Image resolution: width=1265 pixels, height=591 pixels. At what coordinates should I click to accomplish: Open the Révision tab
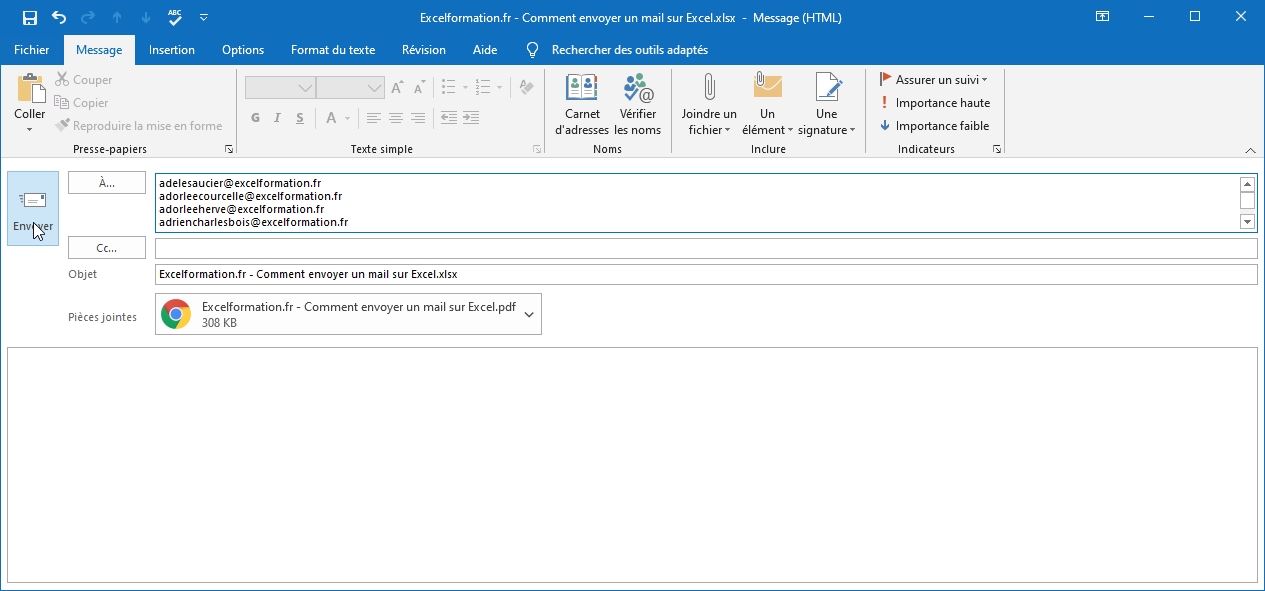[424, 50]
